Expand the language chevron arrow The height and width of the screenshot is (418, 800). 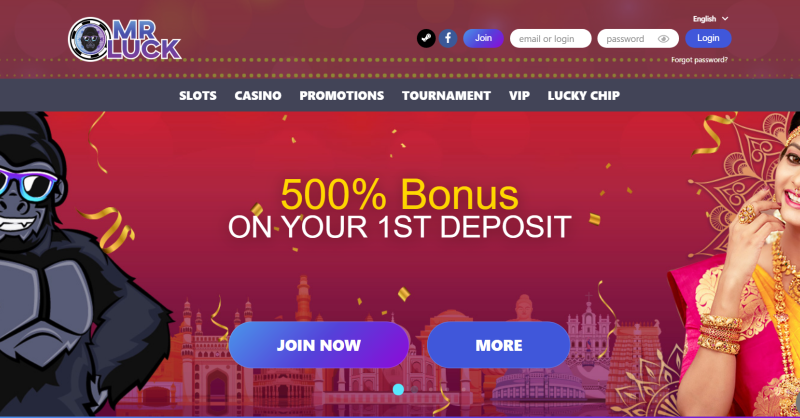[725, 19]
